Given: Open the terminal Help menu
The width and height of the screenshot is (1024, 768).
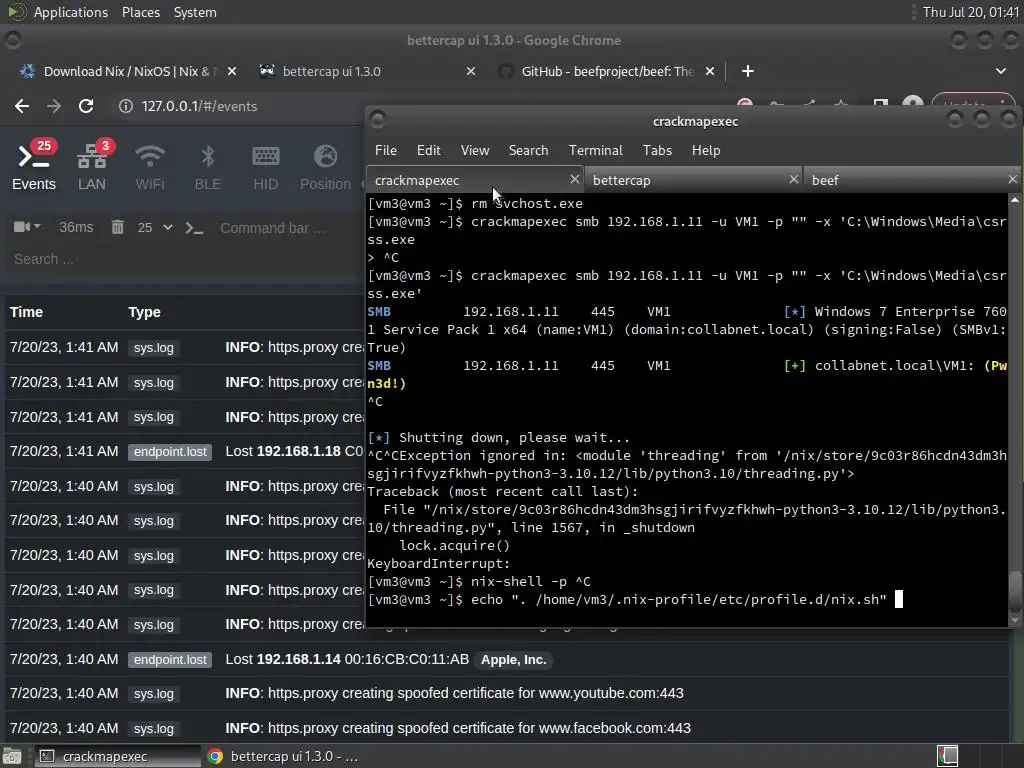Looking at the screenshot, I should click(706, 150).
